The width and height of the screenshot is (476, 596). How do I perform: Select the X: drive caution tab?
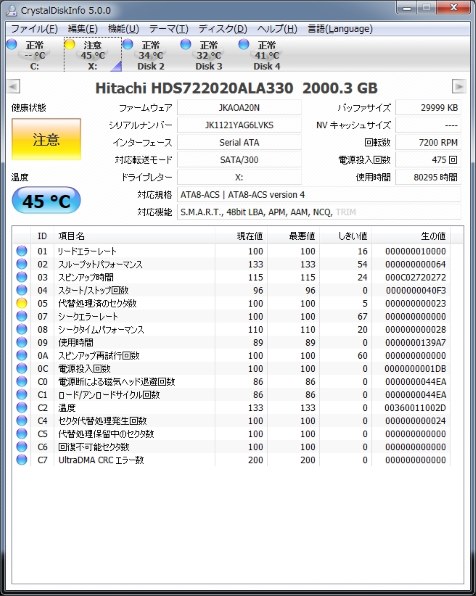click(93, 55)
